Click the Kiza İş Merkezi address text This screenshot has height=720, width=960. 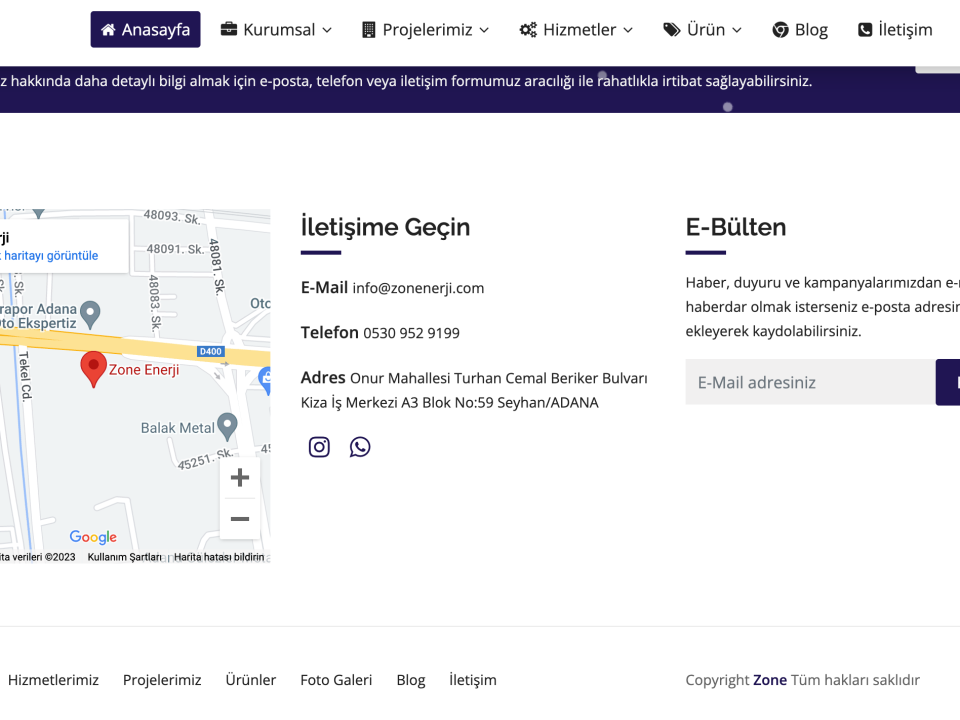pos(449,403)
